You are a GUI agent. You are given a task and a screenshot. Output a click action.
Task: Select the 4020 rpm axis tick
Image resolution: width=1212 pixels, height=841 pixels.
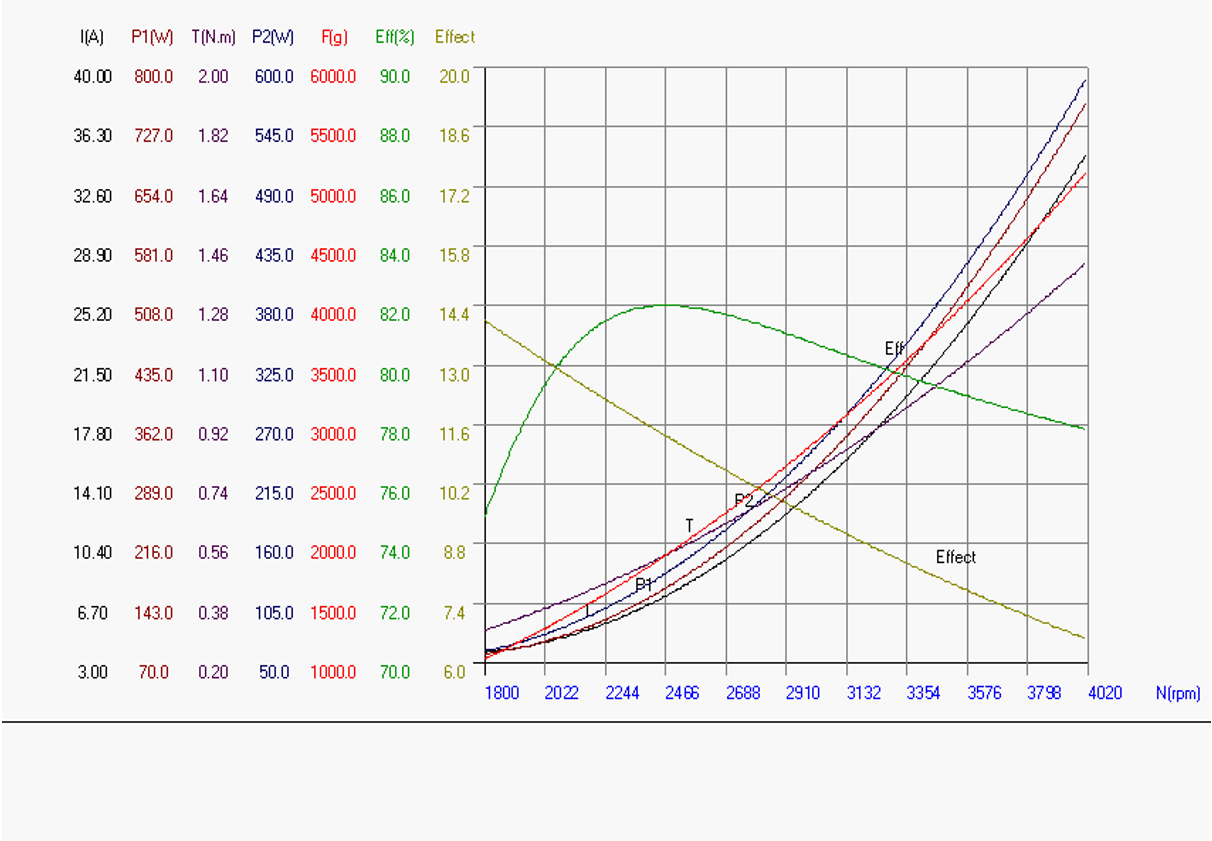[x=1105, y=693]
